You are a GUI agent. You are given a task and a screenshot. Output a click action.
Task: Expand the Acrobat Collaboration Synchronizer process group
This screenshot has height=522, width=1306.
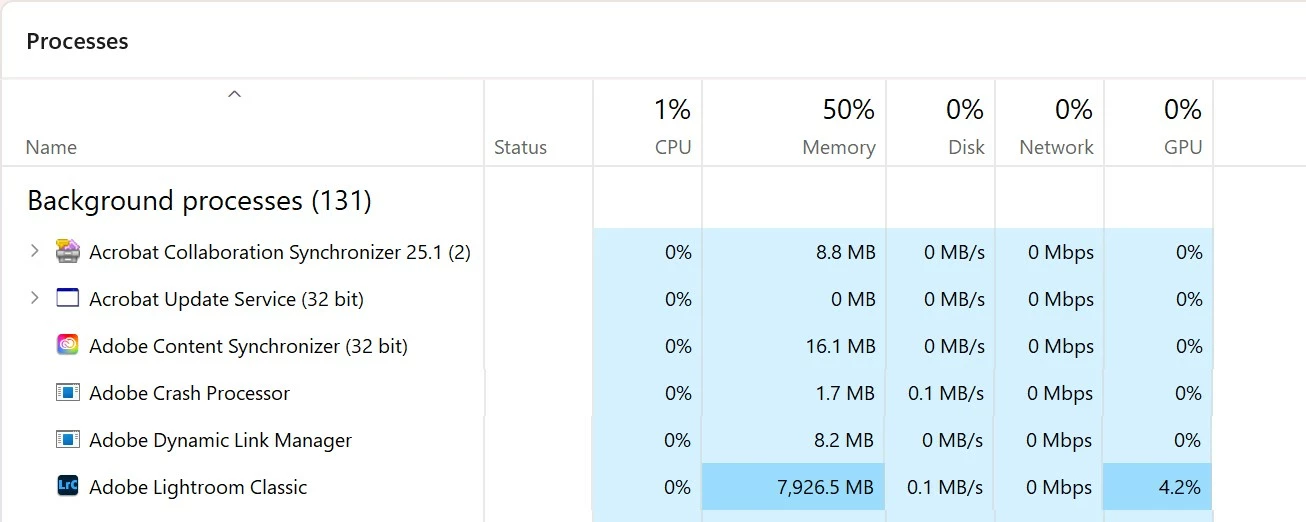point(35,251)
